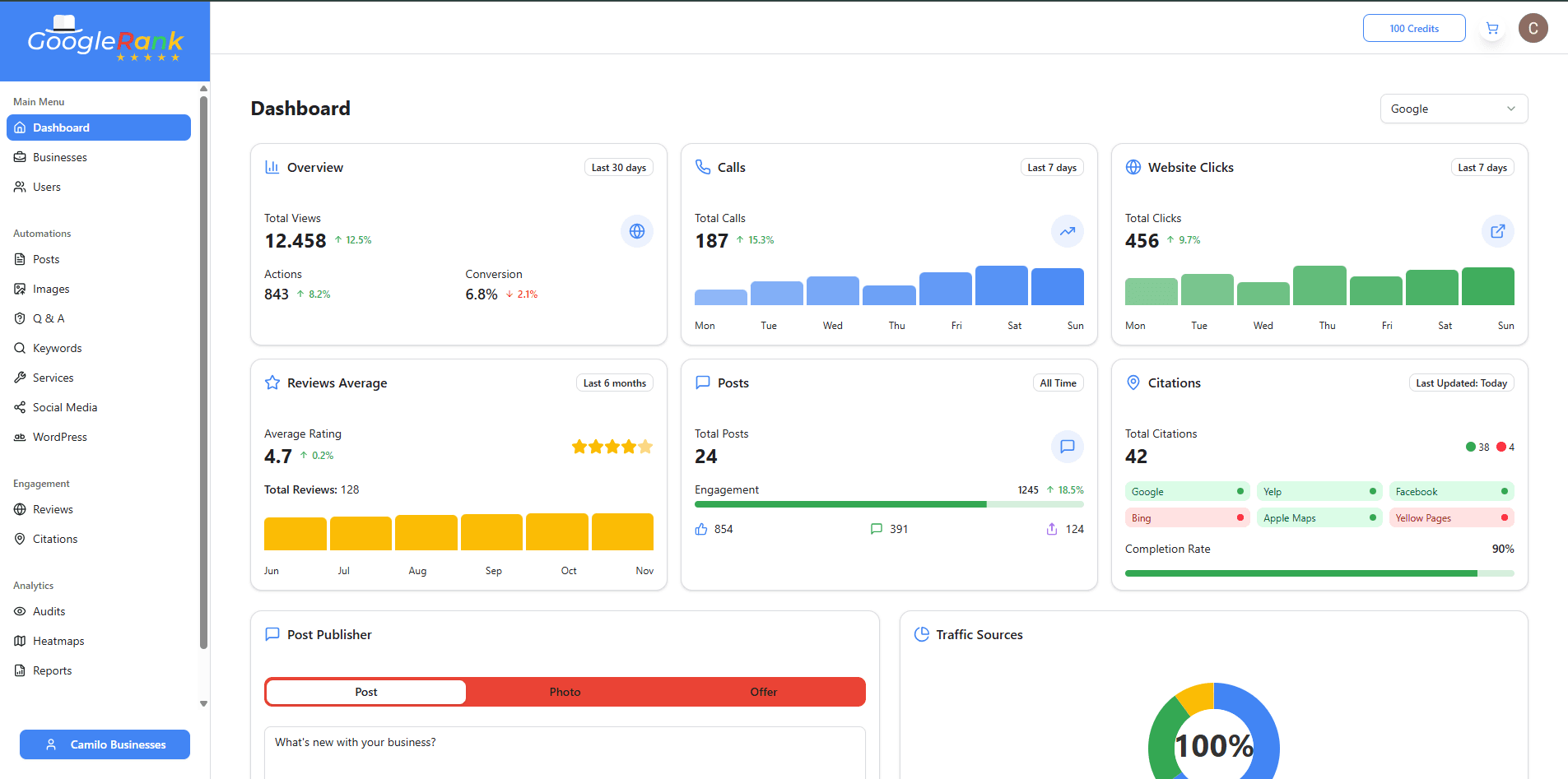This screenshot has width=1568, height=779.
Task: Go to Users in the sidebar
Action: pos(99,187)
